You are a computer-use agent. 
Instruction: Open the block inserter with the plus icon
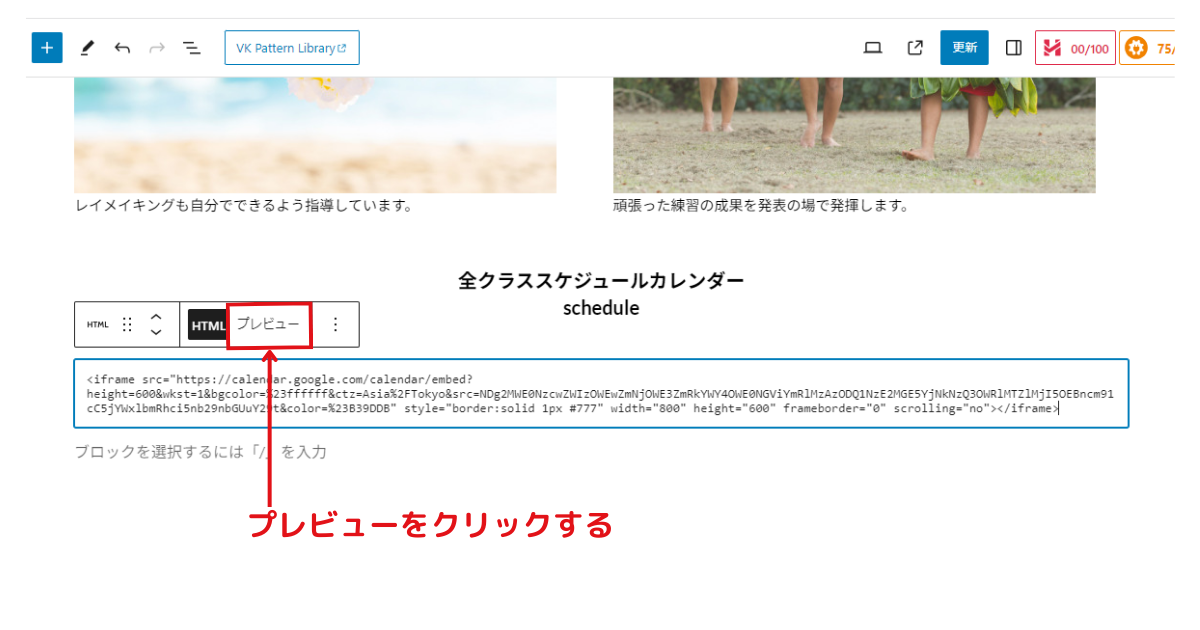[x=47, y=47]
